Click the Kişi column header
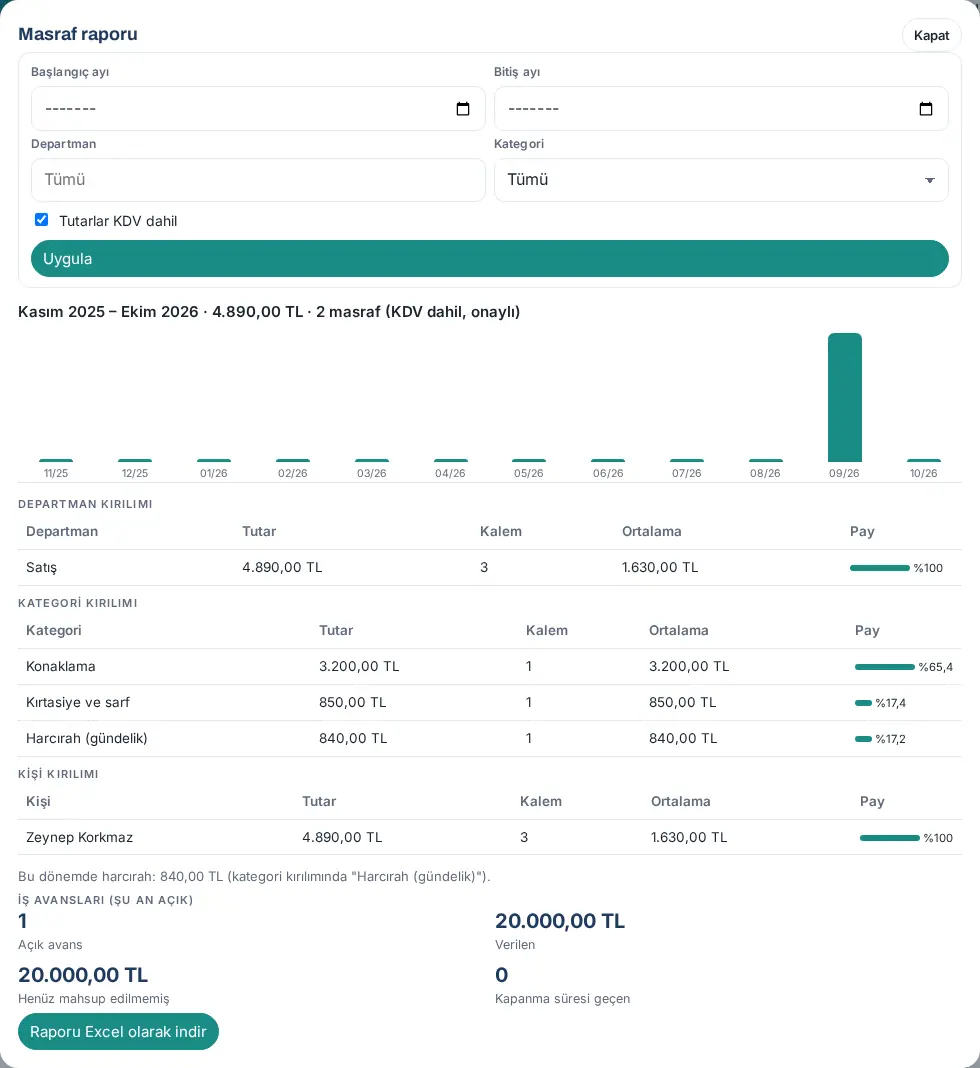 click(38, 802)
